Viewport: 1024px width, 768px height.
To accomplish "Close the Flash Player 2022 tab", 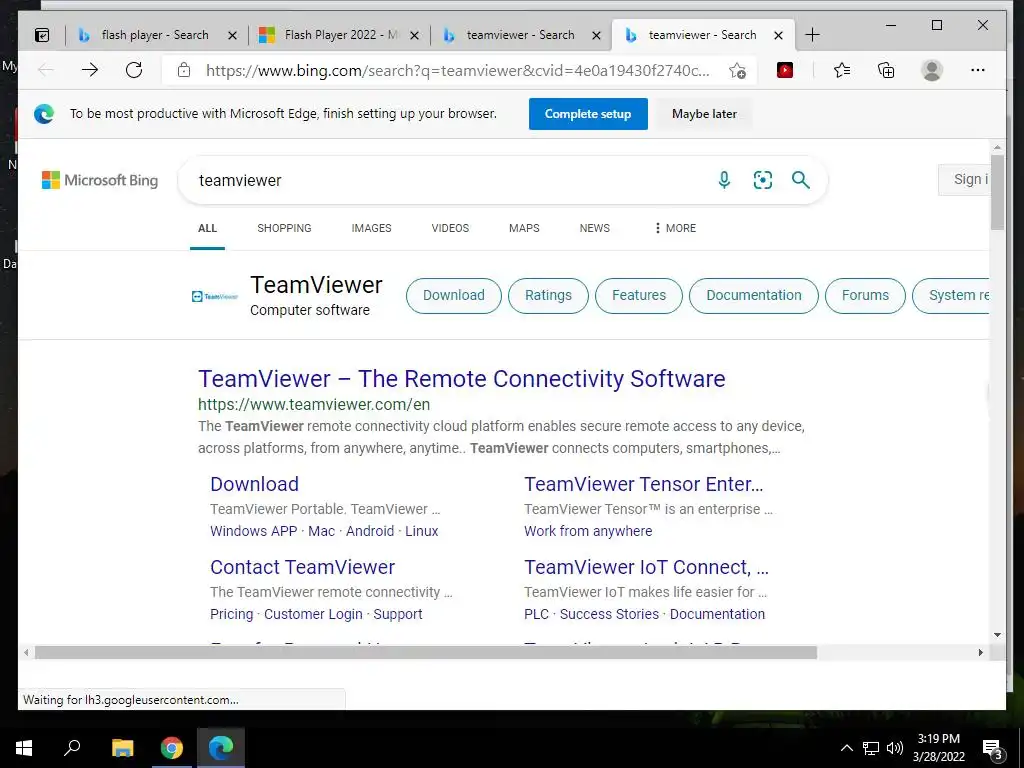I will pyautogui.click(x=415, y=36).
